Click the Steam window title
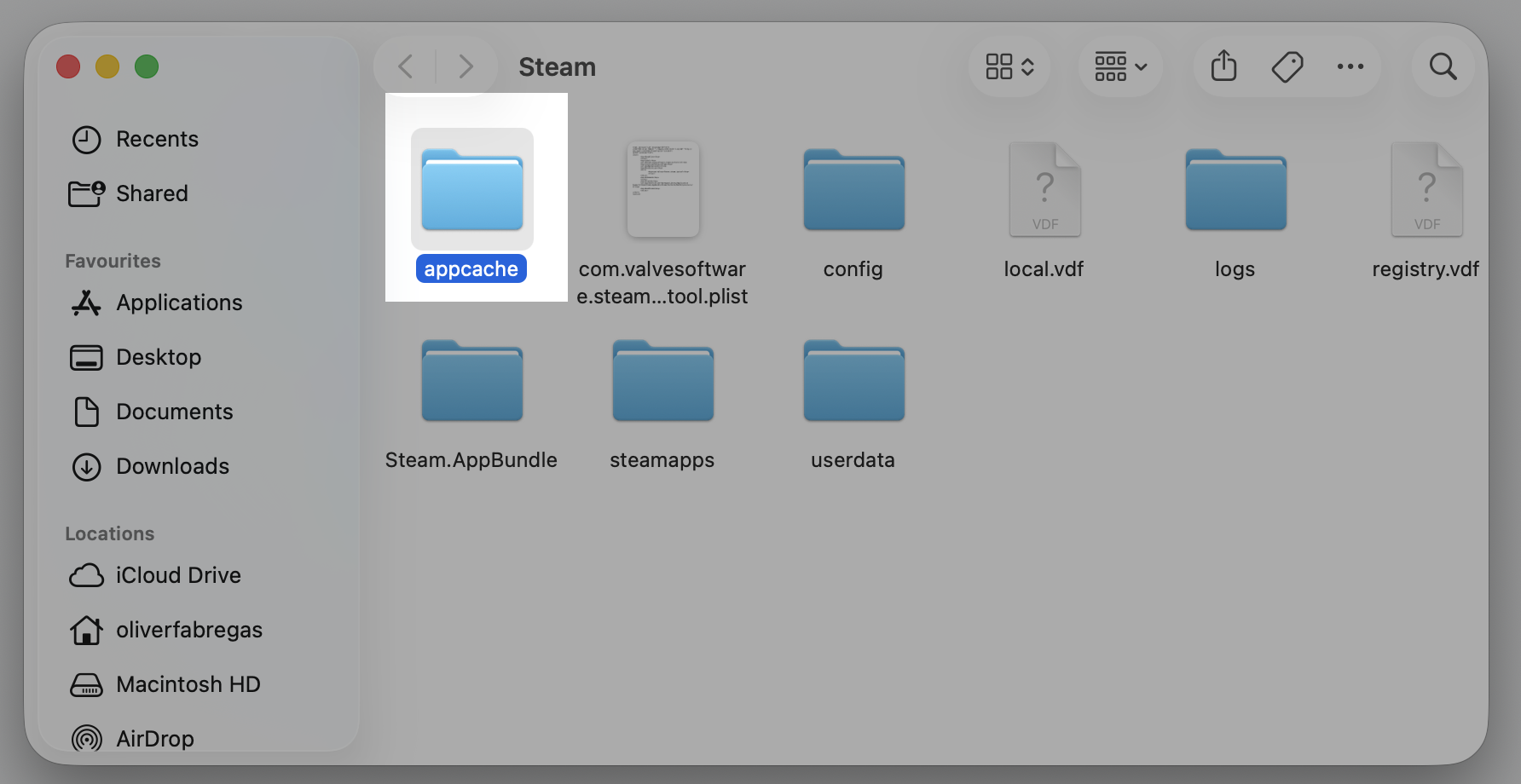 [557, 66]
